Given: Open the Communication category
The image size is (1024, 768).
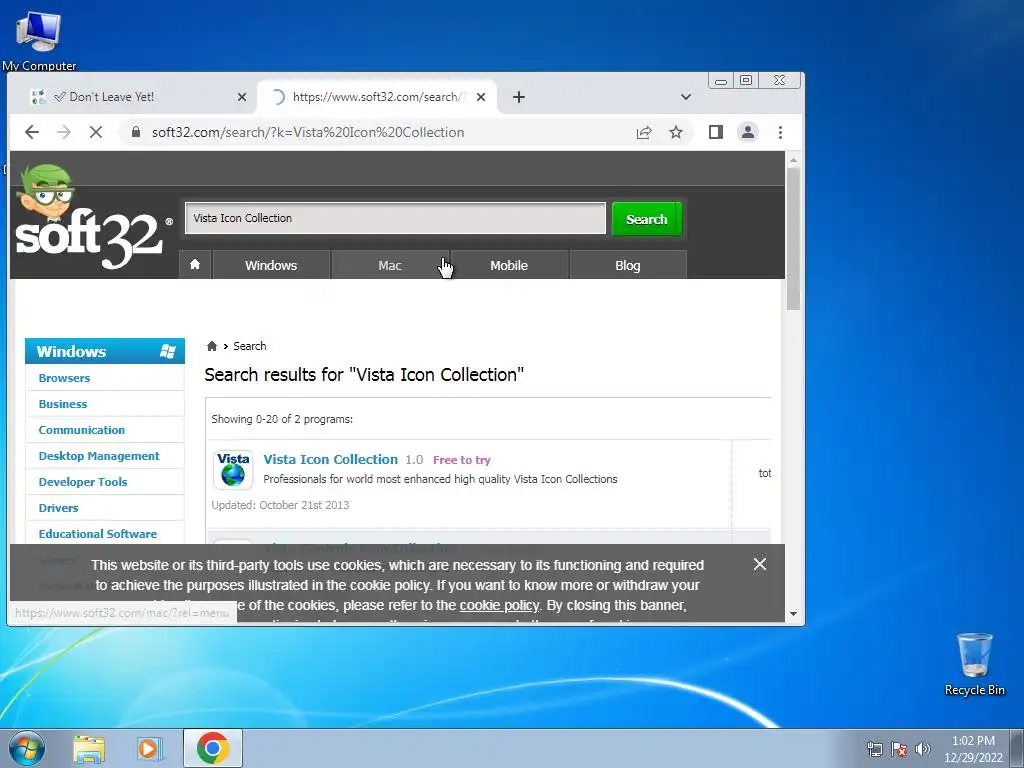Looking at the screenshot, I should pos(82,430).
